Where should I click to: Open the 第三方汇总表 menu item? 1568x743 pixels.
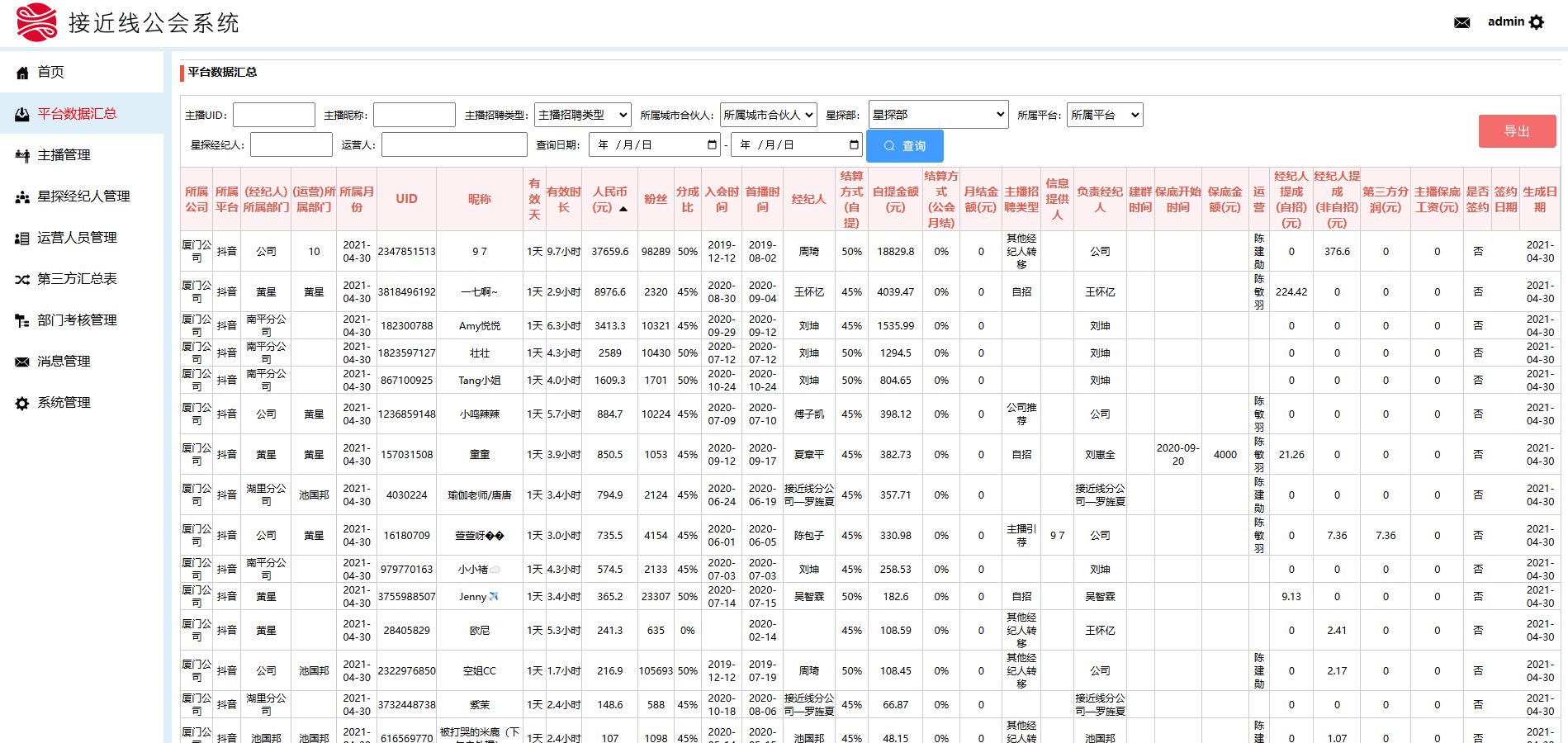82,279
